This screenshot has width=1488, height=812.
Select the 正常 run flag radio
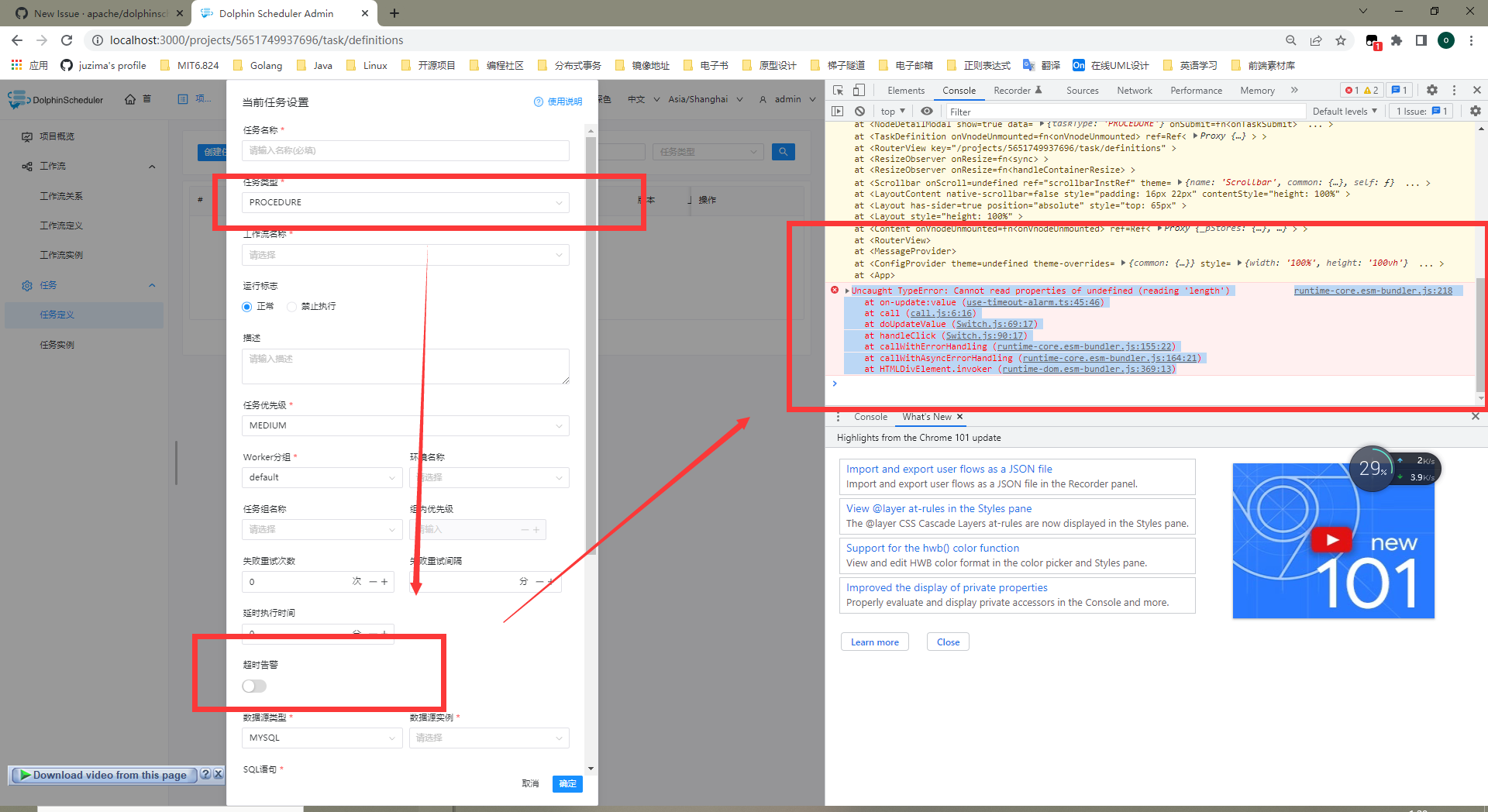(x=247, y=306)
